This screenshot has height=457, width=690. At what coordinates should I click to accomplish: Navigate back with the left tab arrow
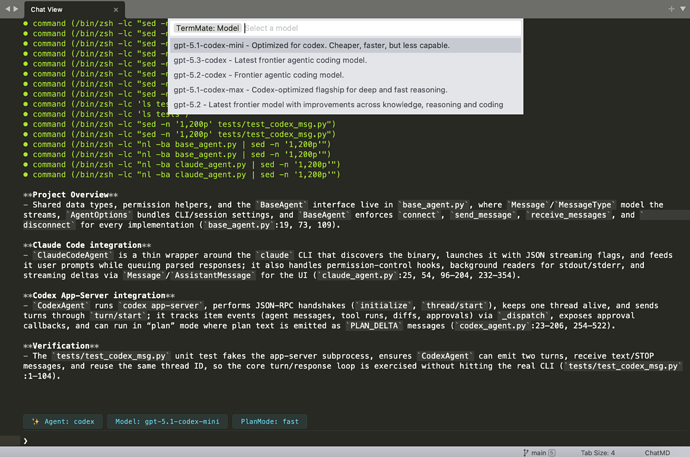tap(7, 8)
